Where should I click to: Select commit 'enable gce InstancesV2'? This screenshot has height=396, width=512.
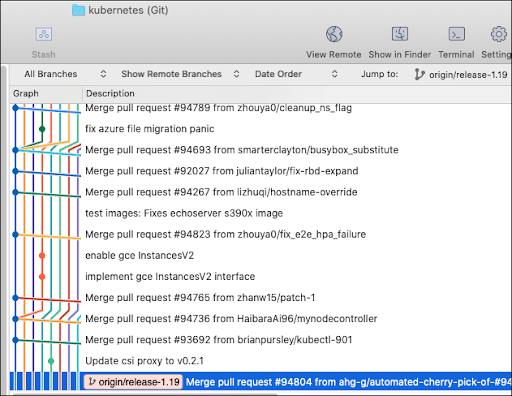pos(139,255)
